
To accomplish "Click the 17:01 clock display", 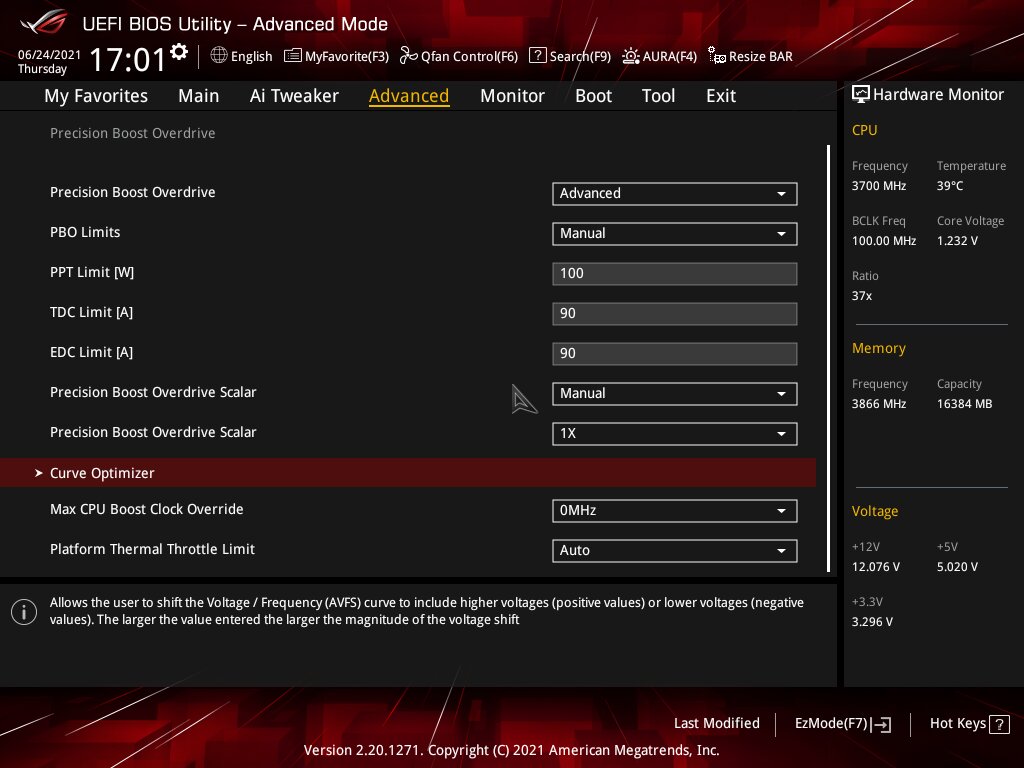I will 128,59.
